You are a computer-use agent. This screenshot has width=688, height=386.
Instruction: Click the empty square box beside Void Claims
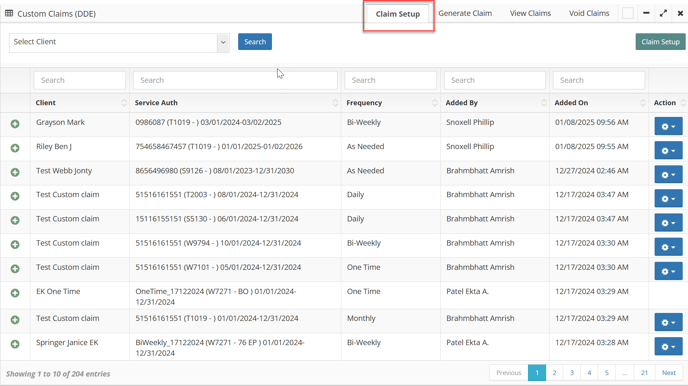pos(627,13)
